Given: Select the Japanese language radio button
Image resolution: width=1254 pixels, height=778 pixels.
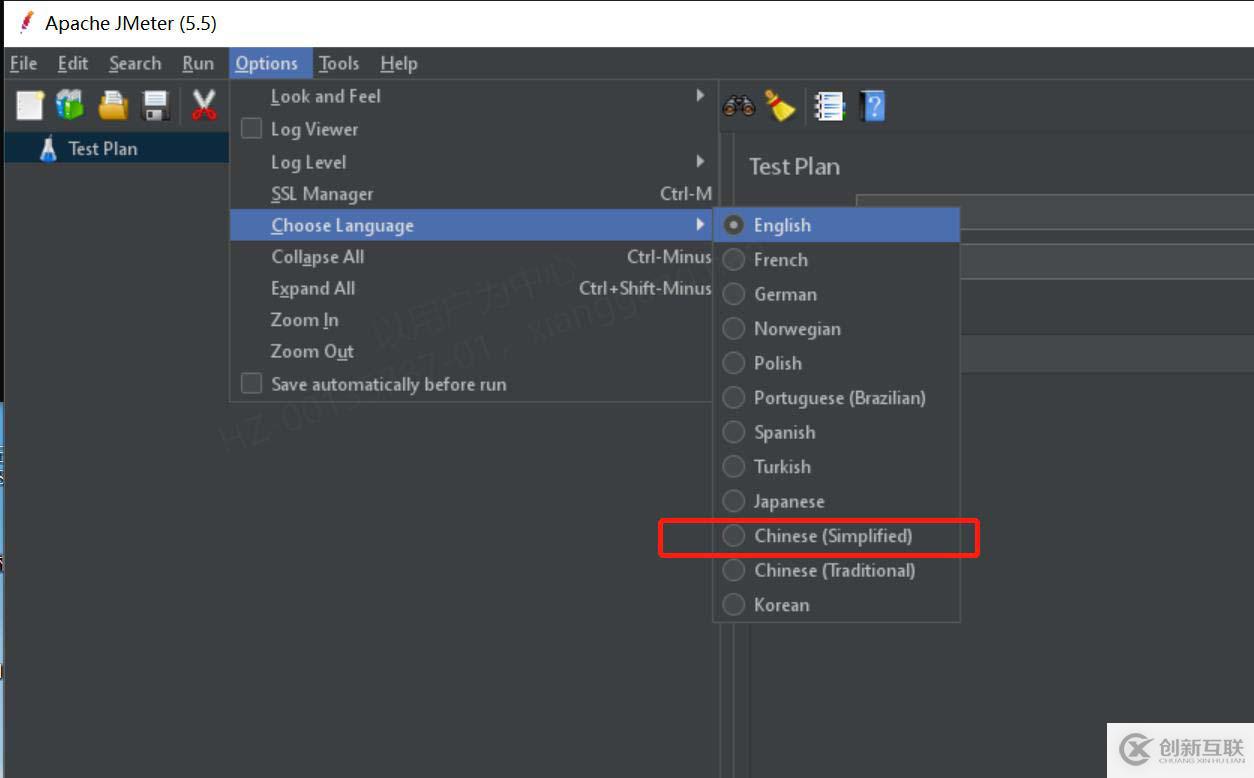Looking at the screenshot, I should click(x=734, y=501).
